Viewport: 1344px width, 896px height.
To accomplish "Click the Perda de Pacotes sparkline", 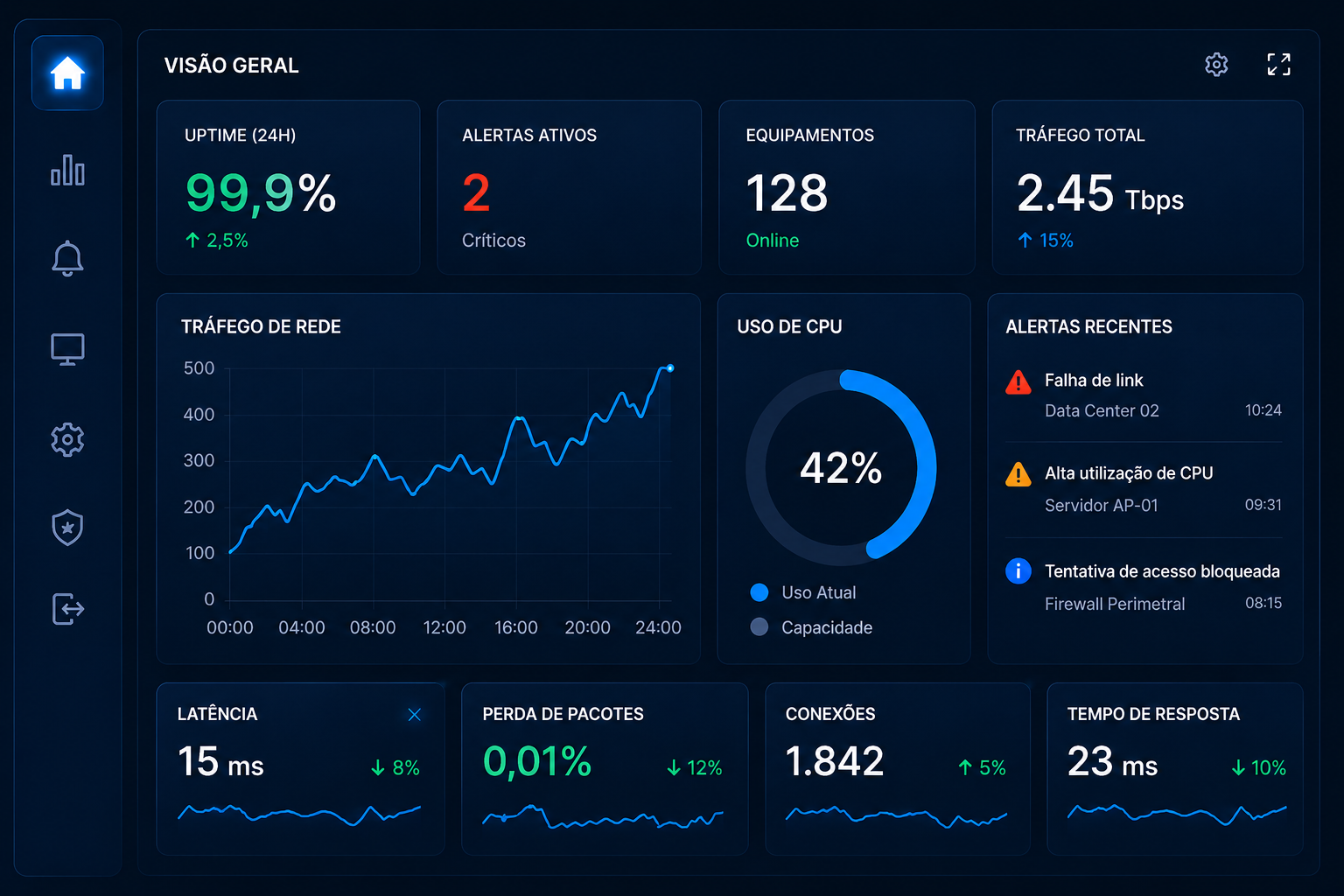I will [x=603, y=817].
